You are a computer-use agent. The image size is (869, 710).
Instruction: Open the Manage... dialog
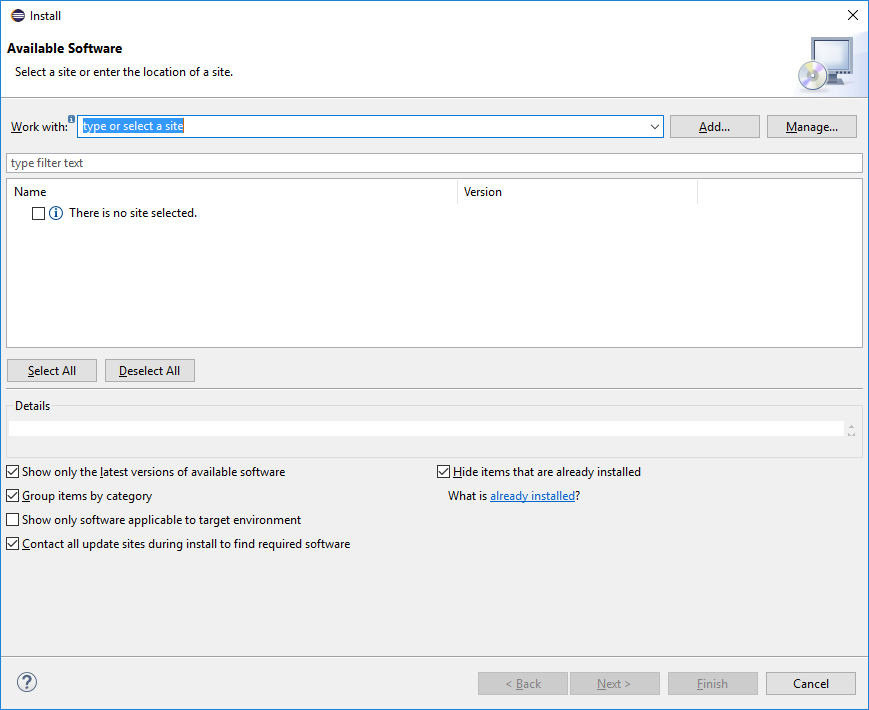pos(811,126)
